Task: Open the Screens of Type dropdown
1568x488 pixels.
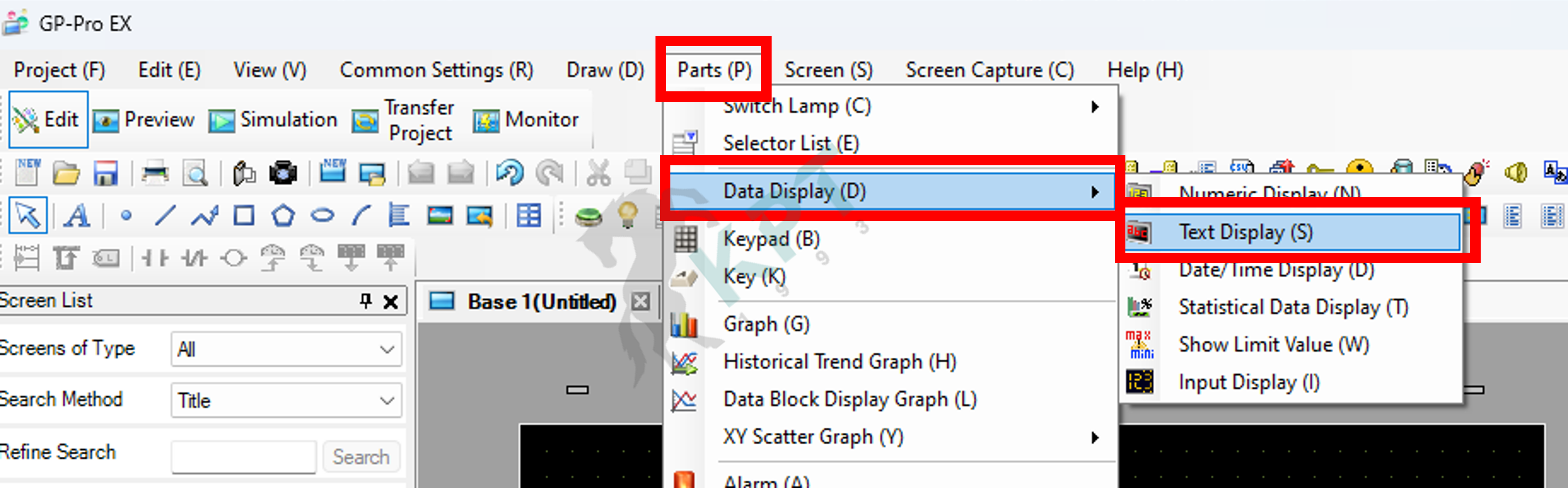Action: click(286, 349)
